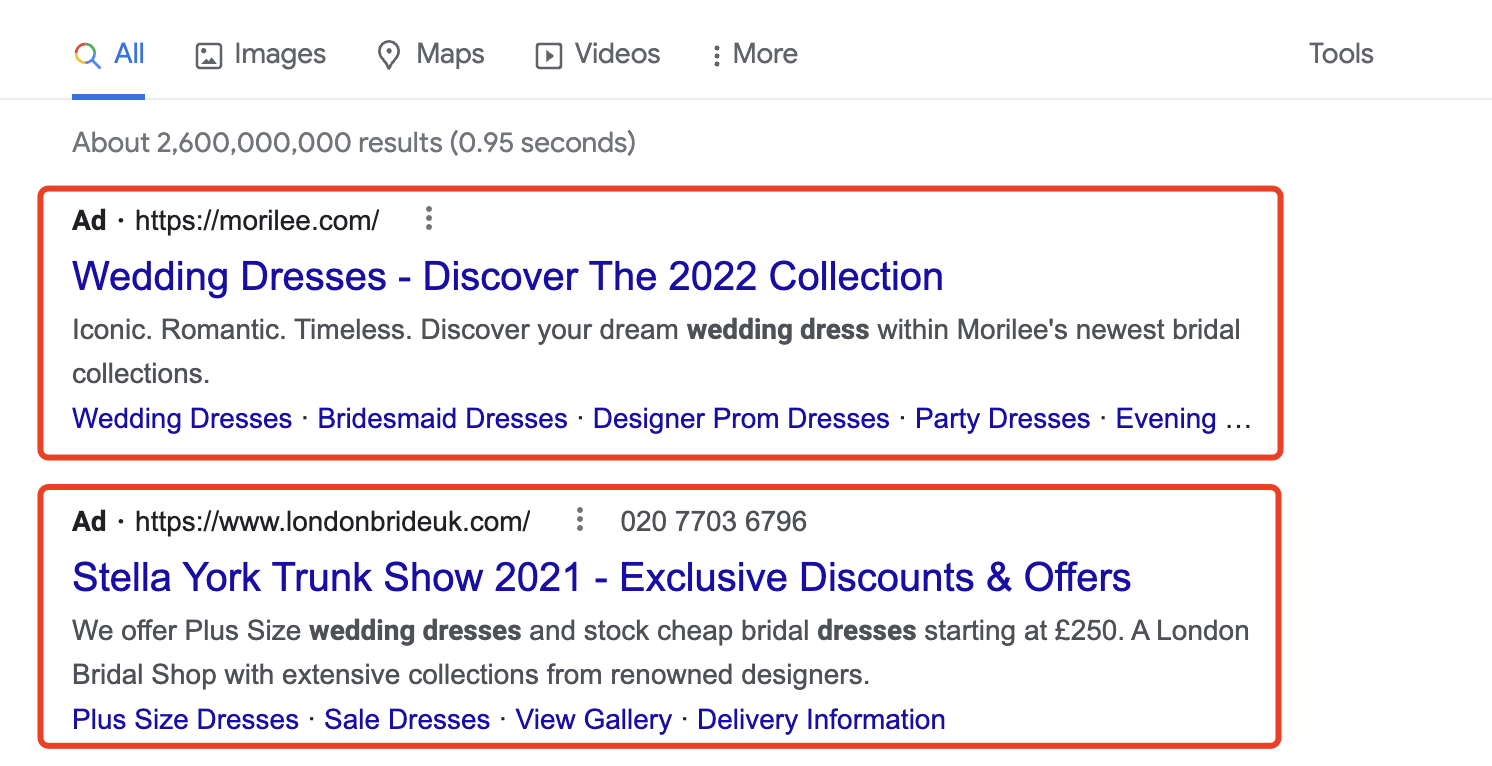Switch to the Videos tab
The width and height of the screenshot is (1492, 766).
coord(598,54)
